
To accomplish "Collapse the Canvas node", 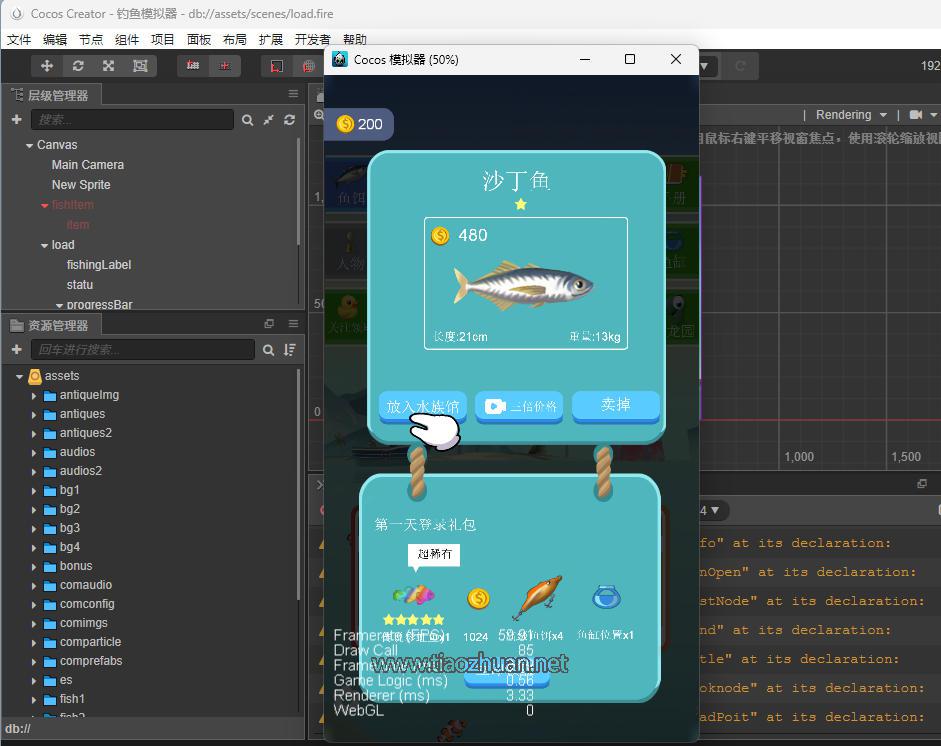I will tap(29, 145).
